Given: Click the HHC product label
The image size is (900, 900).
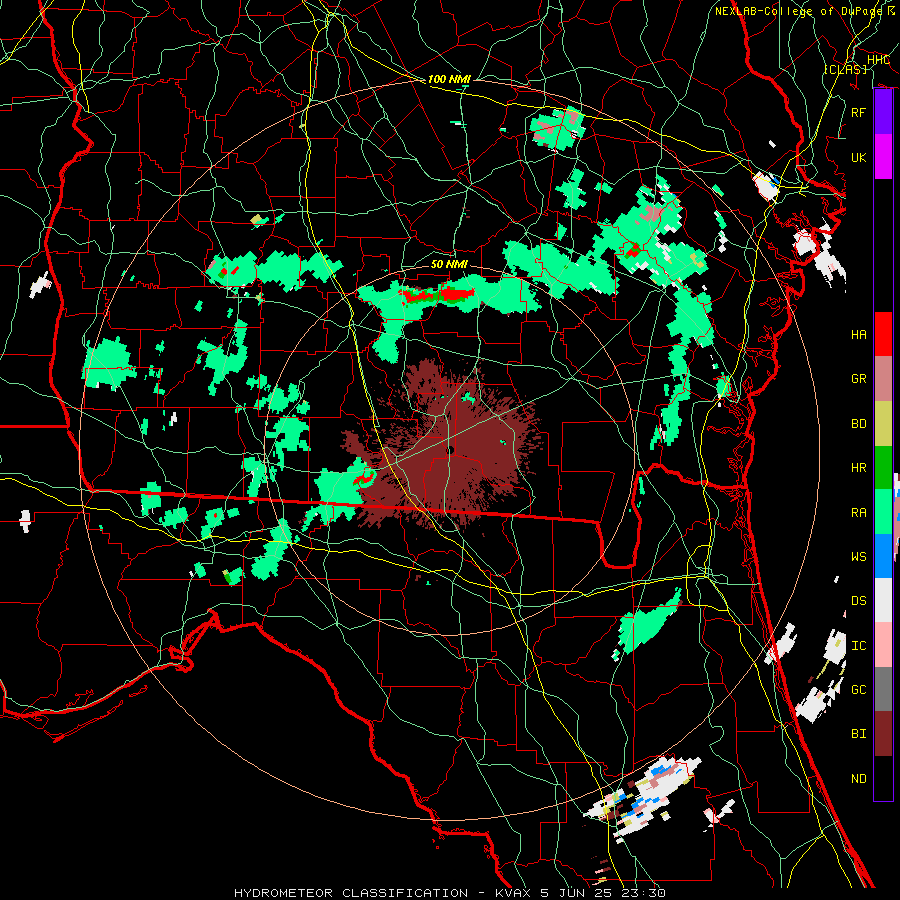Looking at the screenshot, I should (878, 60).
